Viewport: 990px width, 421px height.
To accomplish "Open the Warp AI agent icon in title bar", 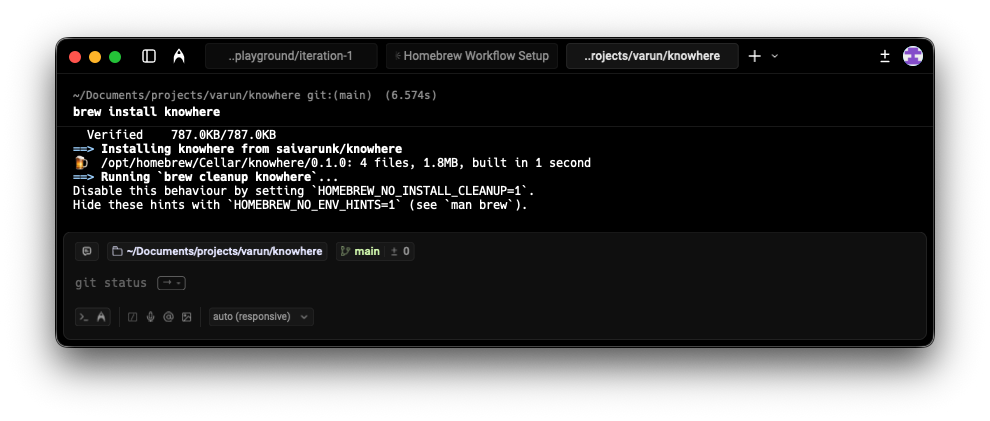I will pos(179,56).
